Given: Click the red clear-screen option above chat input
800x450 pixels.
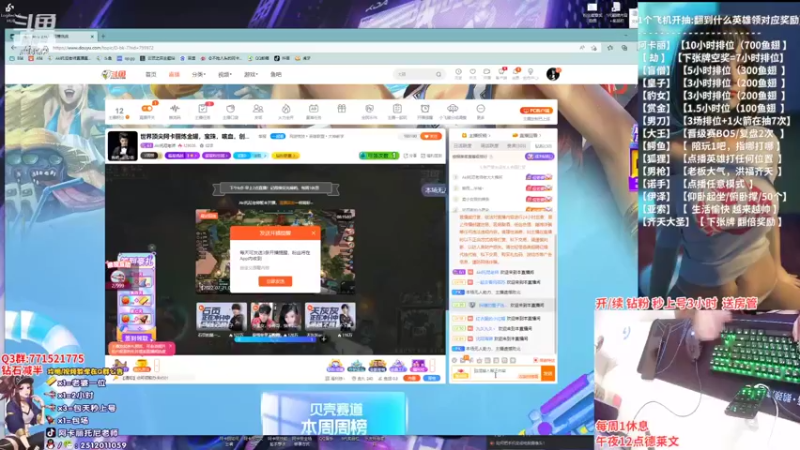Looking at the screenshot, I should (x=544, y=360).
